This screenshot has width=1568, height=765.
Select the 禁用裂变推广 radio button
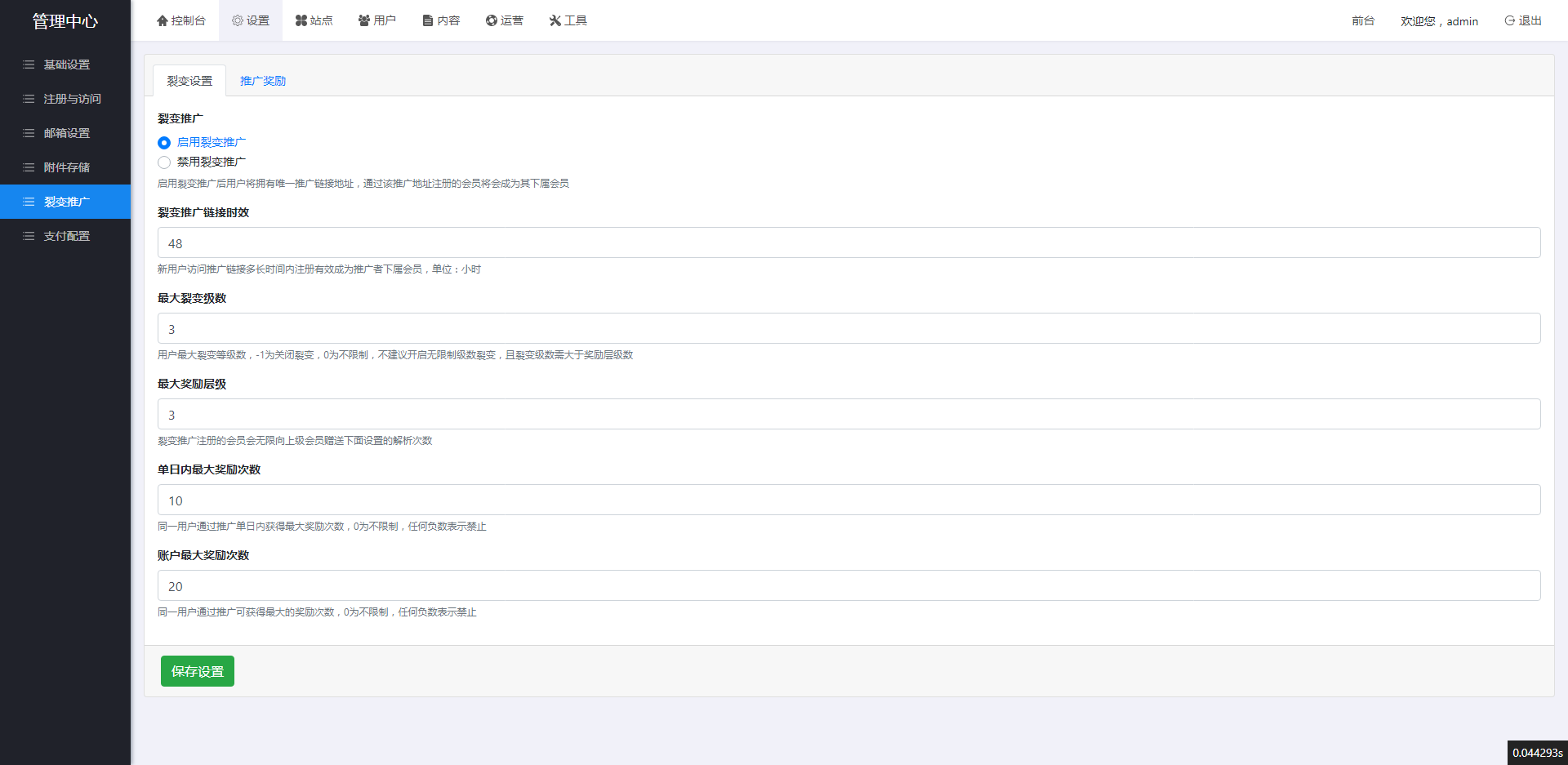pos(164,162)
